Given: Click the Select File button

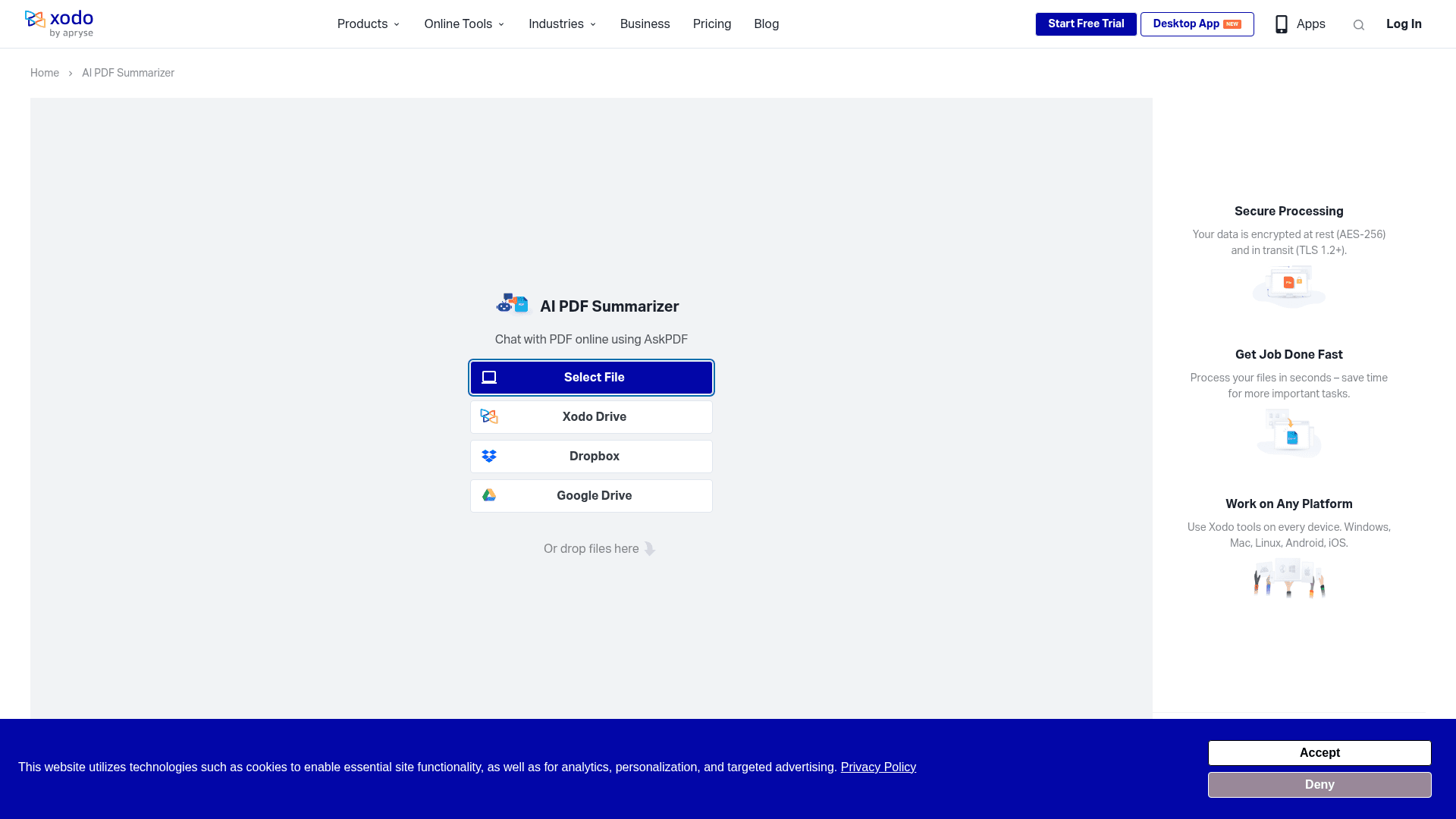Looking at the screenshot, I should click(591, 378).
